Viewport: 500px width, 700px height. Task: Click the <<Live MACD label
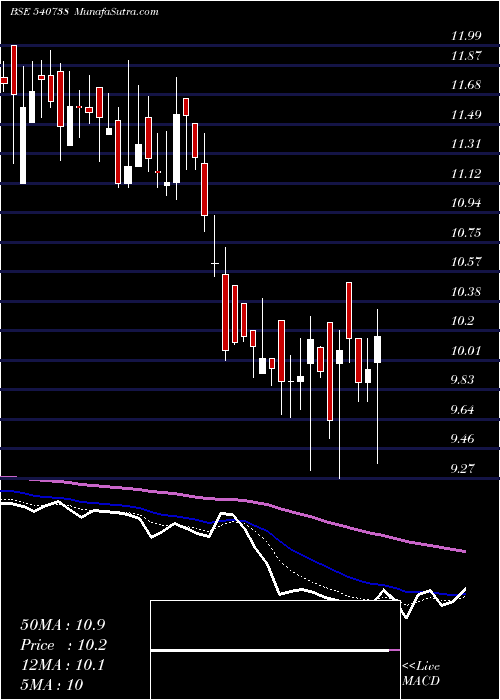[x=421, y=673]
